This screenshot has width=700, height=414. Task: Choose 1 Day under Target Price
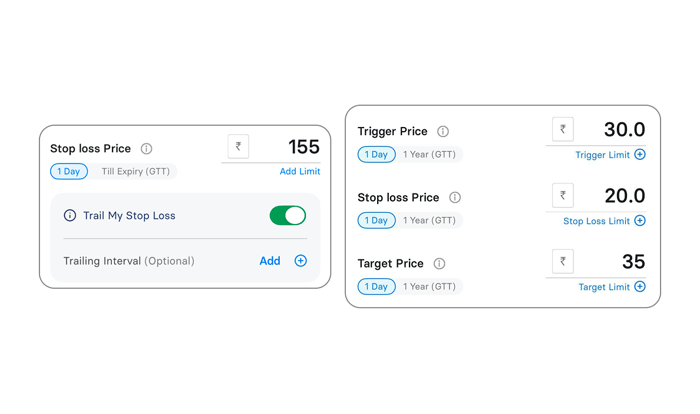pos(376,287)
